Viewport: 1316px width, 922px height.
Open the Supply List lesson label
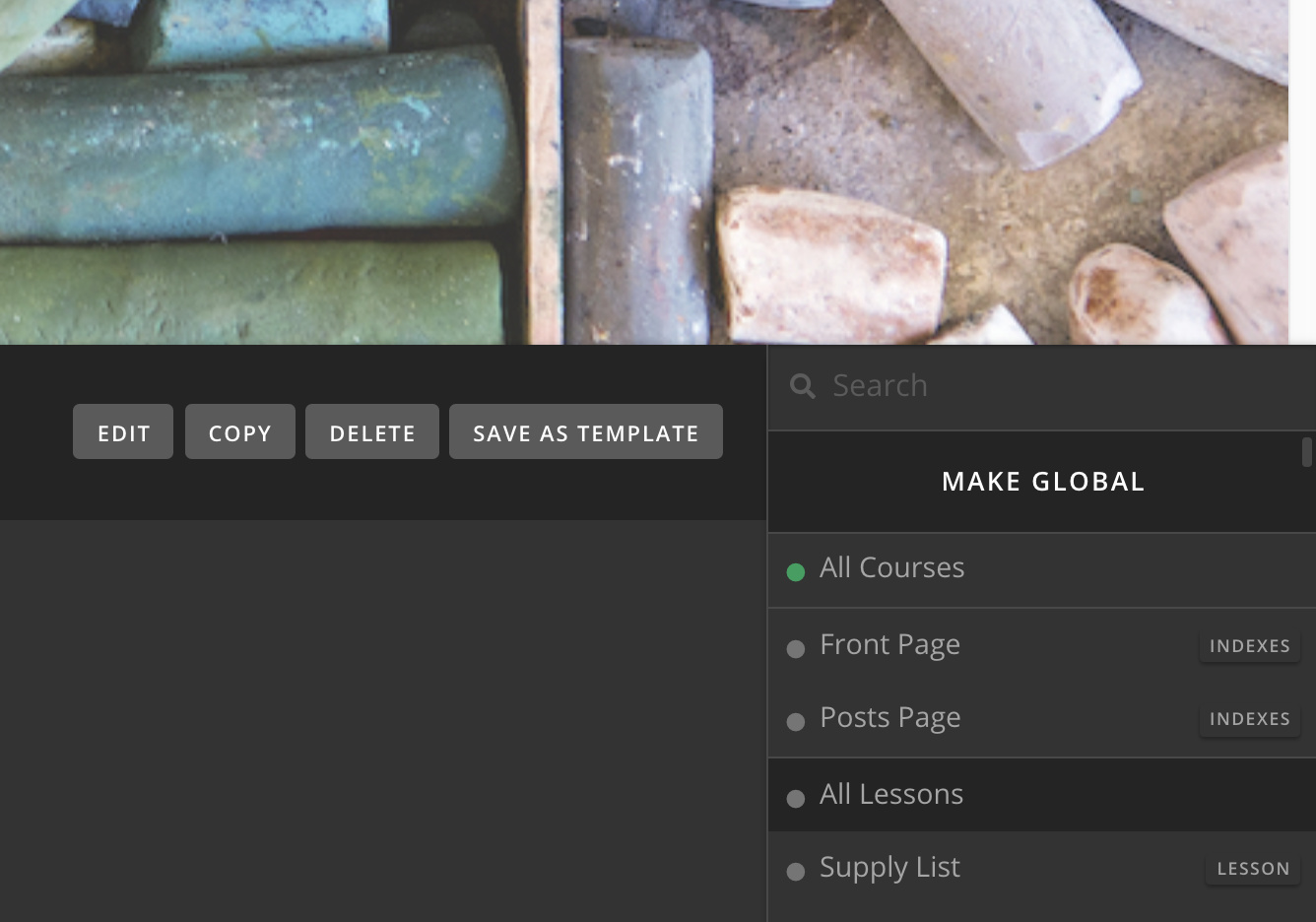tap(889, 868)
